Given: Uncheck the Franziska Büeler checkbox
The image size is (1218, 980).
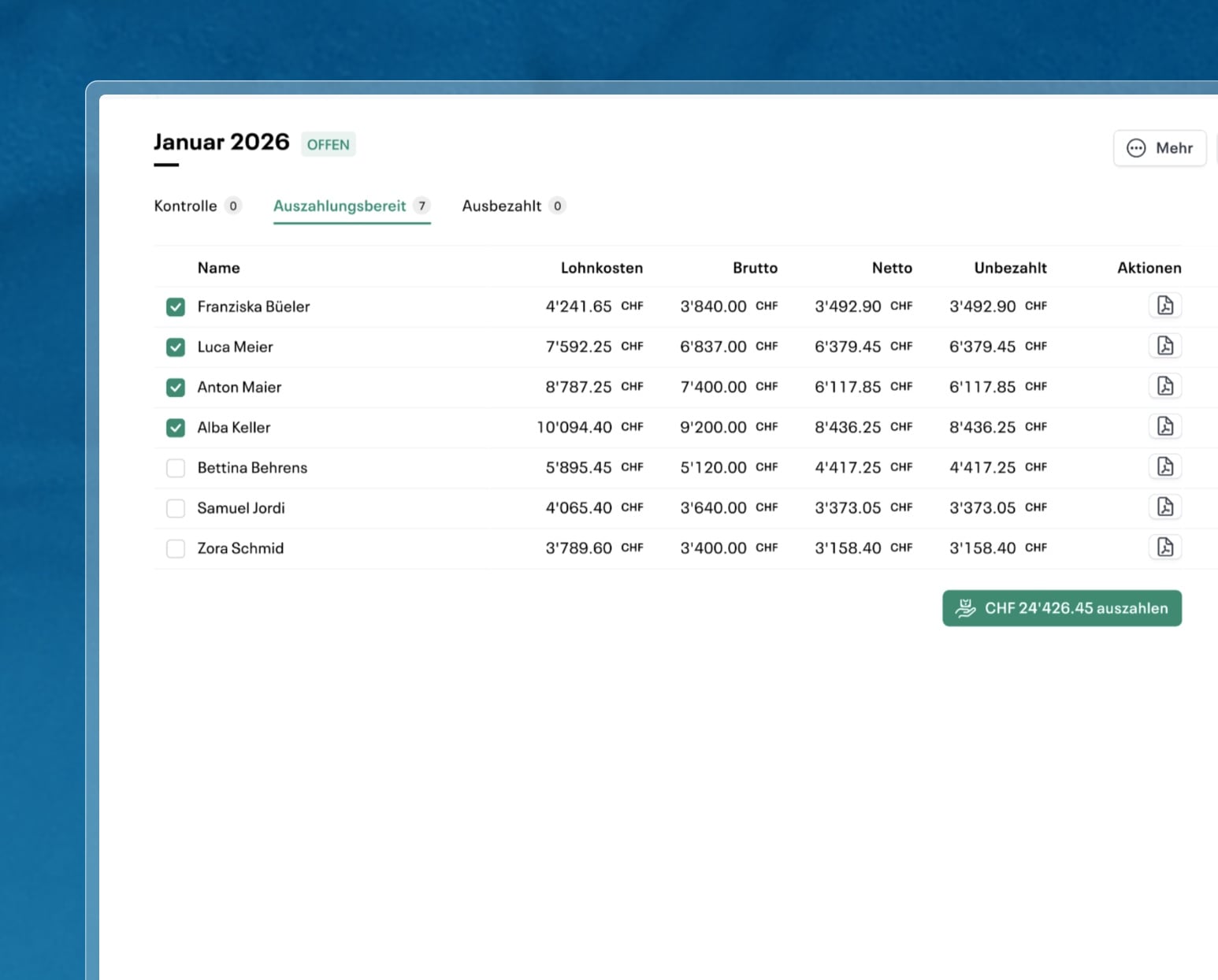Looking at the screenshot, I should [176, 307].
